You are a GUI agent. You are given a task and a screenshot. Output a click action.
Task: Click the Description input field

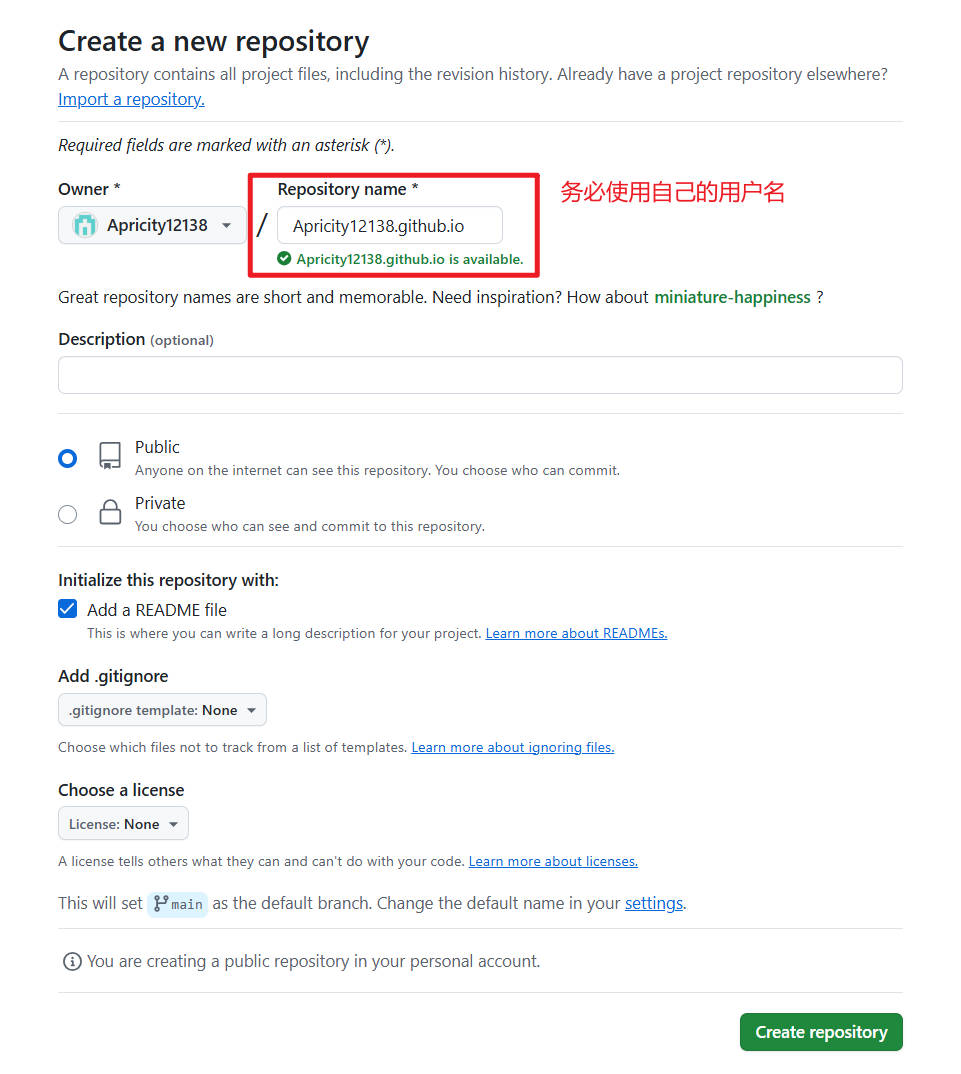(x=479, y=374)
